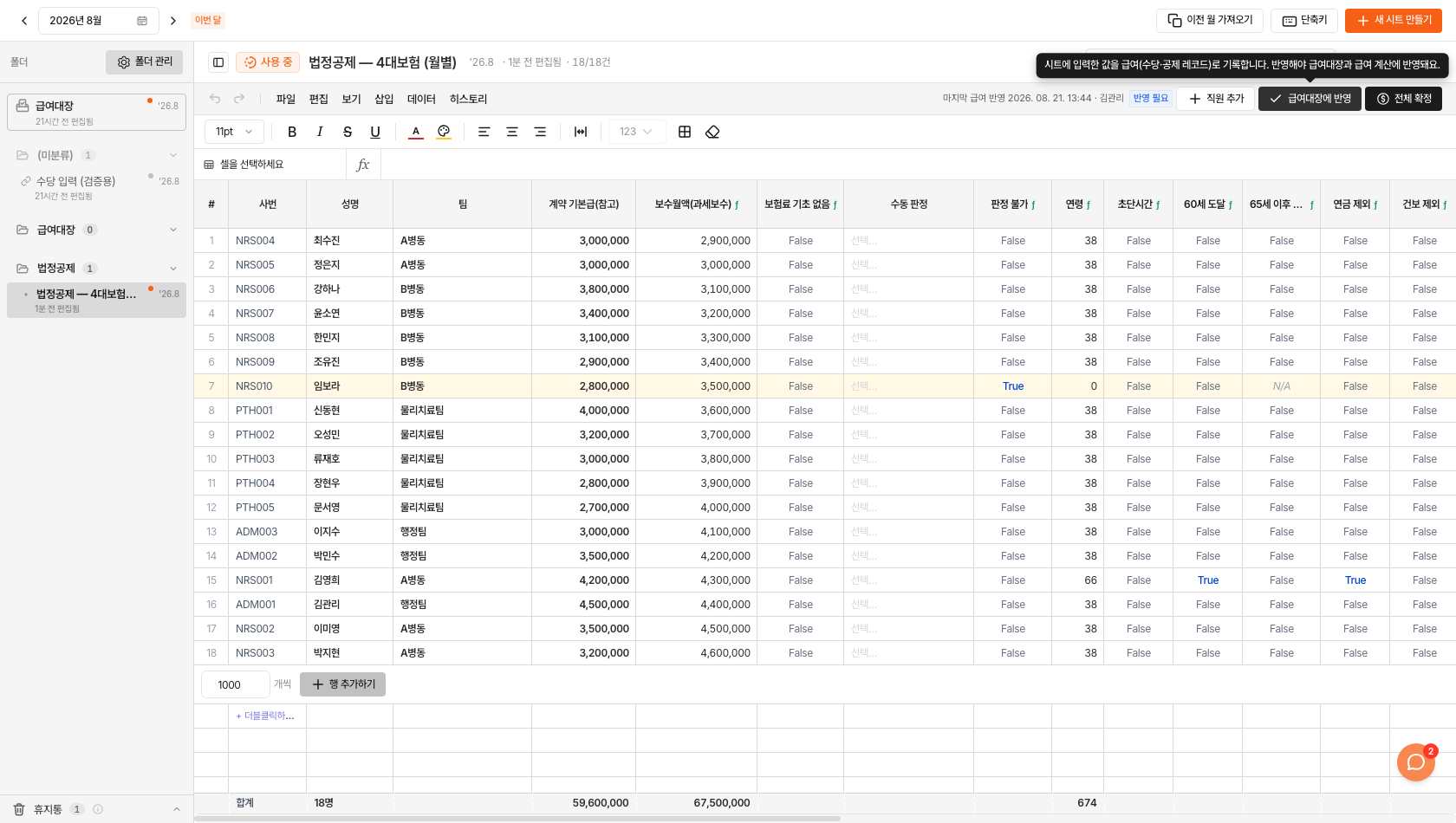Viewport: 1456px width, 823px height.
Task: Expand the 휴지통 section chevron
Action: [177, 809]
